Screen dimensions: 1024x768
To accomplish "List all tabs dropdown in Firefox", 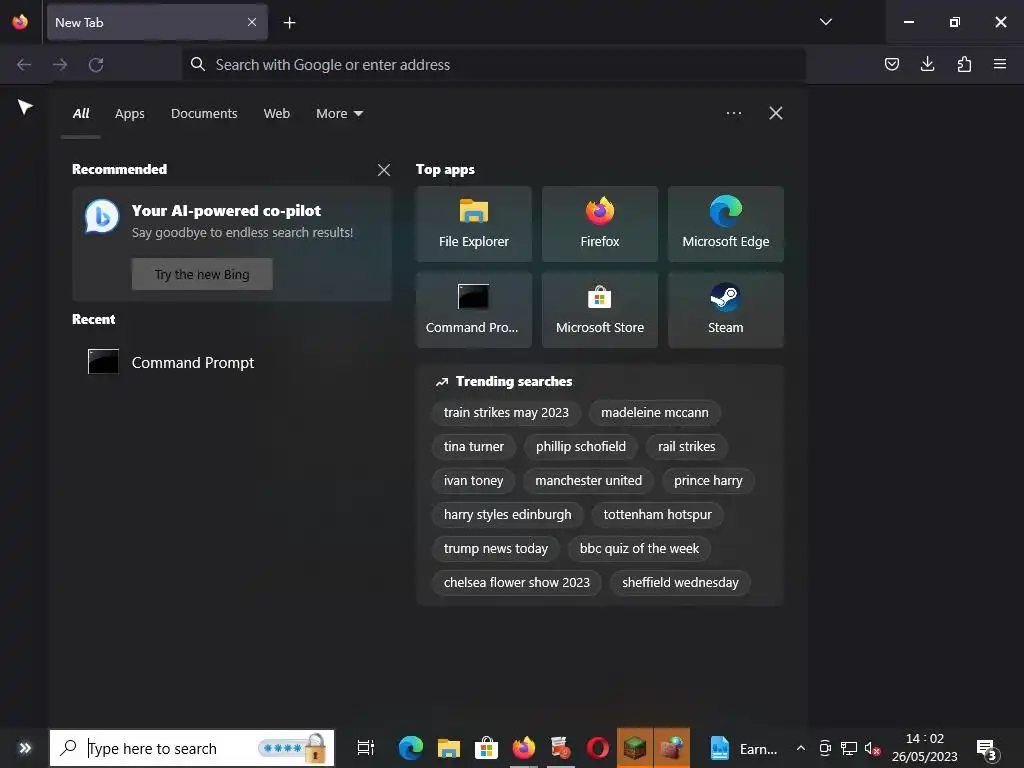I will (x=825, y=22).
